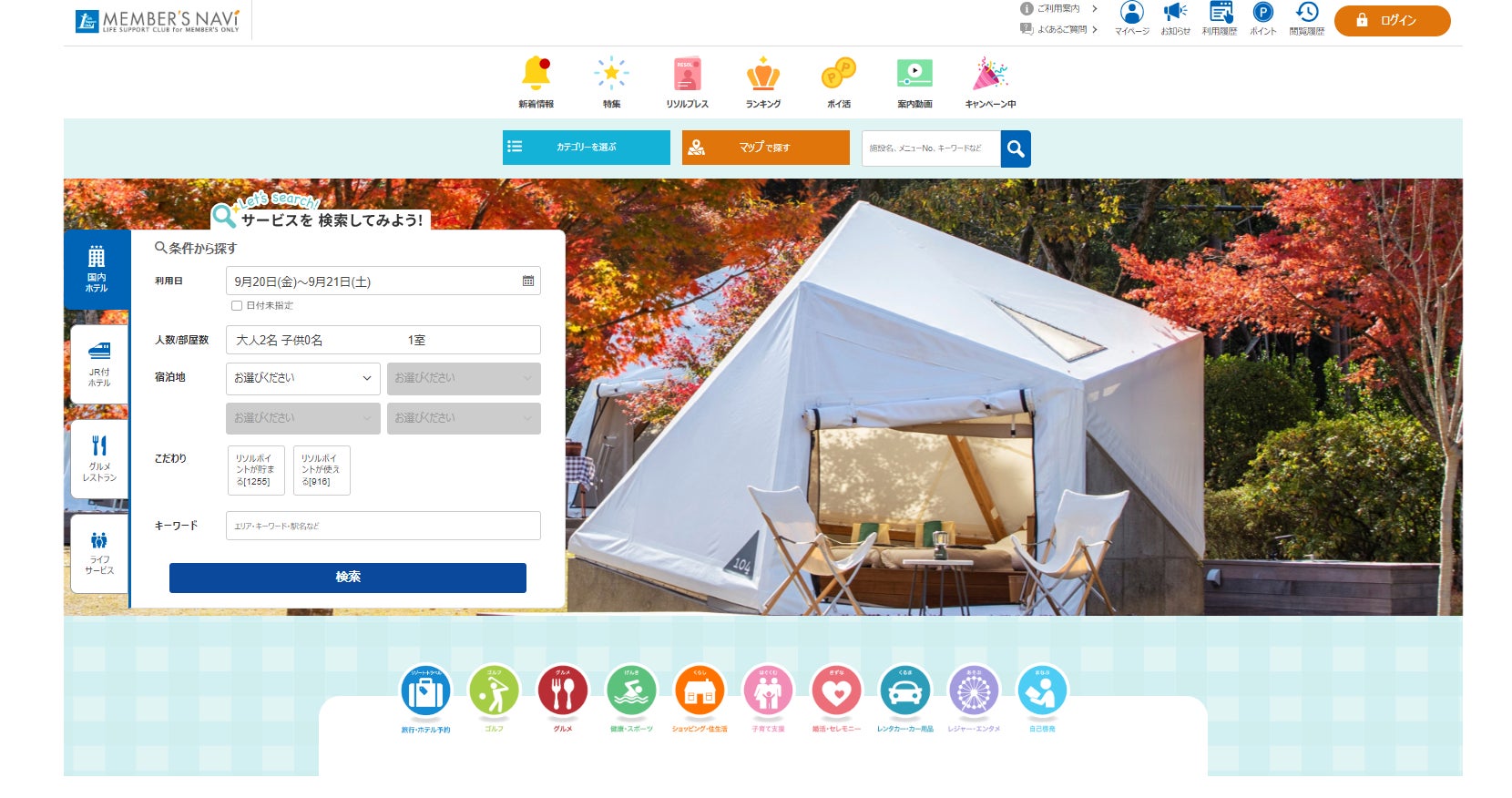The width and height of the screenshot is (1512, 798).
Task: Select 旅行・ホテル予約 suitcase category
Action: 425,692
